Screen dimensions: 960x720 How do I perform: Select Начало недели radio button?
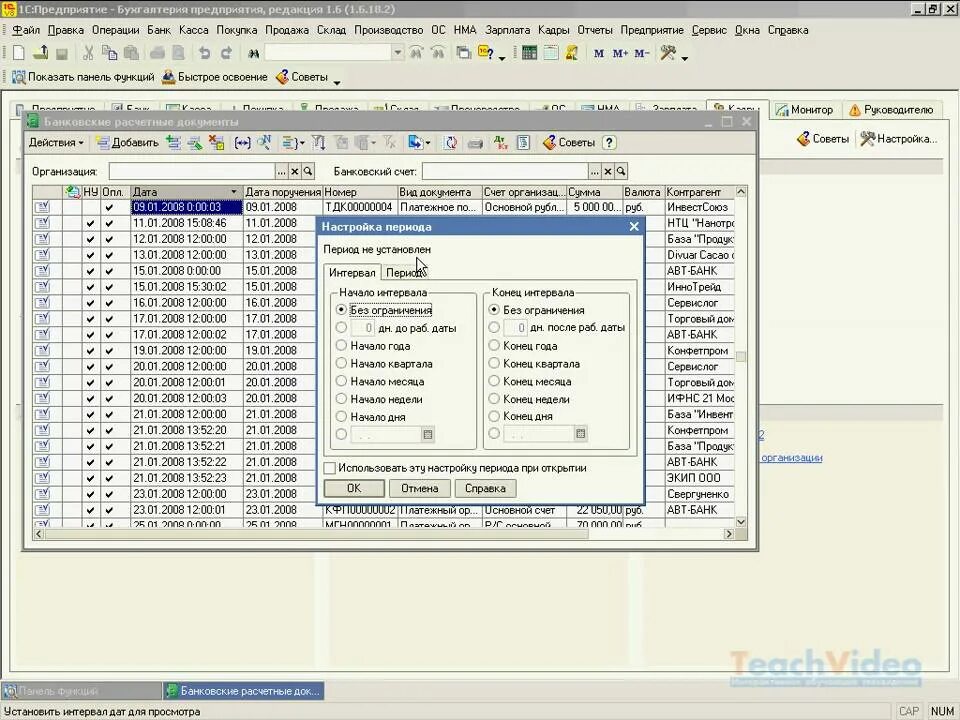click(x=342, y=399)
